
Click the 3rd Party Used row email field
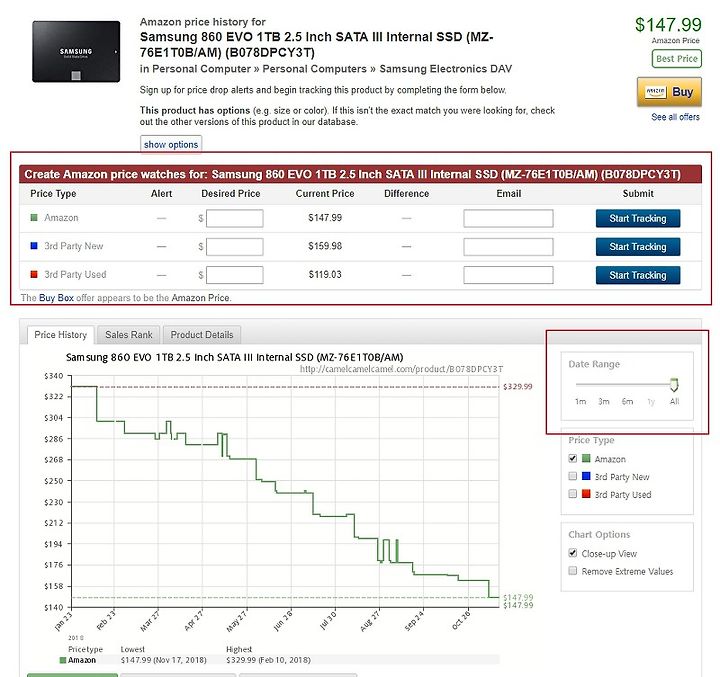[508, 275]
